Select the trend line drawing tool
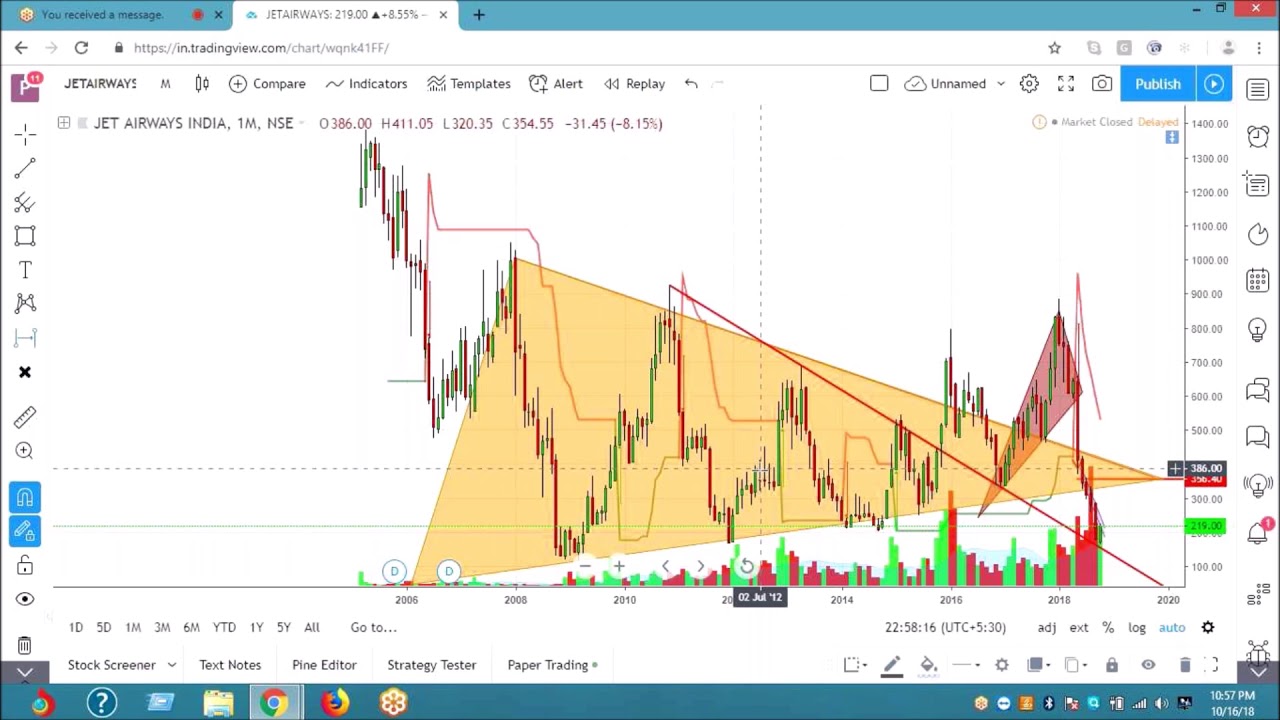The width and height of the screenshot is (1280, 720). [25, 168]
